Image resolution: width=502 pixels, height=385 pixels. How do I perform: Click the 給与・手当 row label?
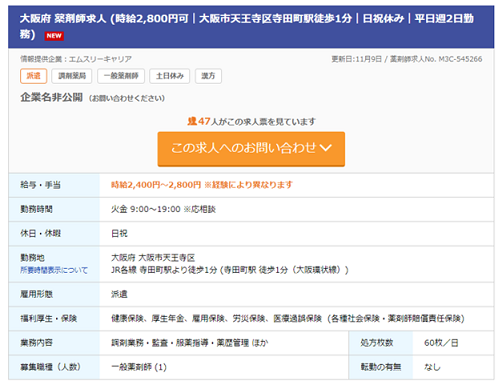(40, 185)
